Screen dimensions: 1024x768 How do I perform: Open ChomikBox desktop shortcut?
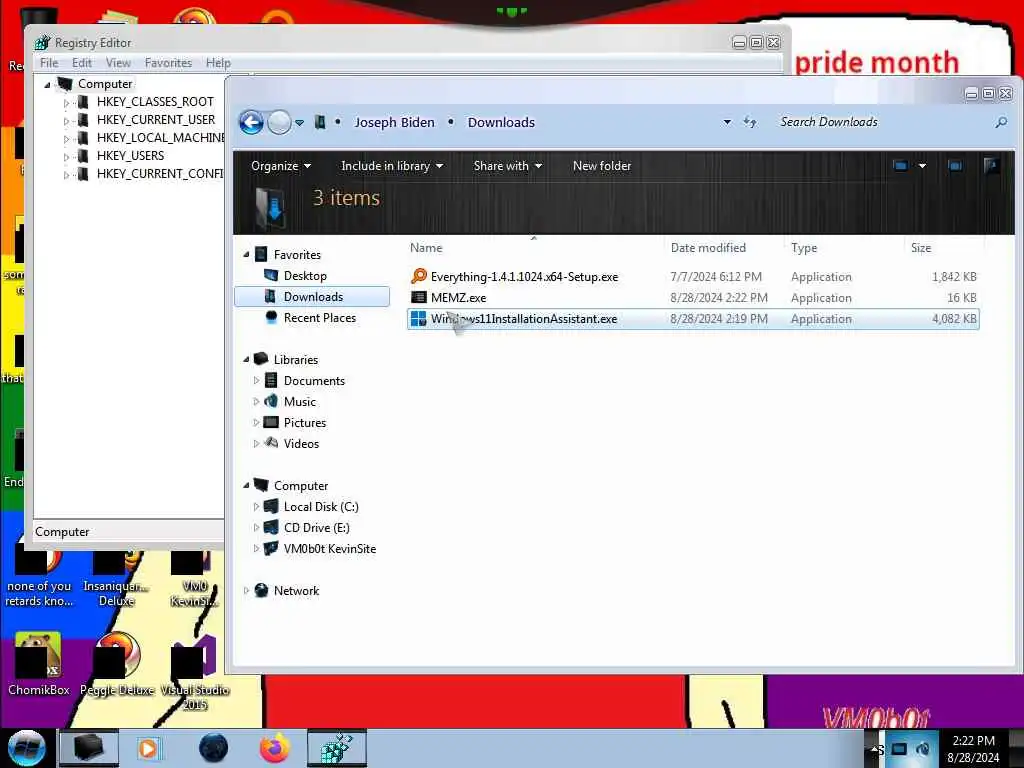pyautogui.click(x=38, y=664)
